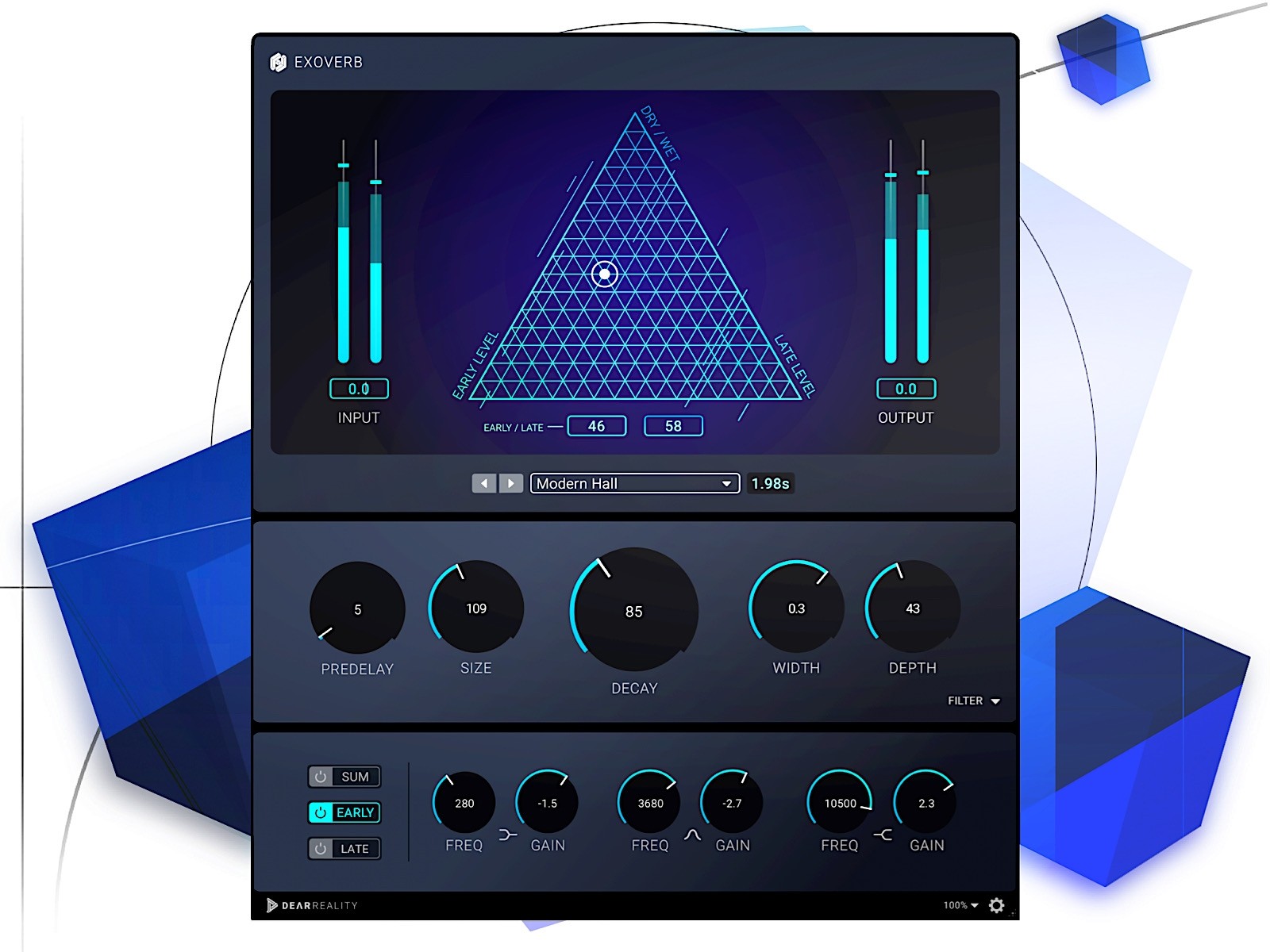Click the low FREQ knob showing 280
This screenshot has width=1270, height=952.
pos(464,803)
